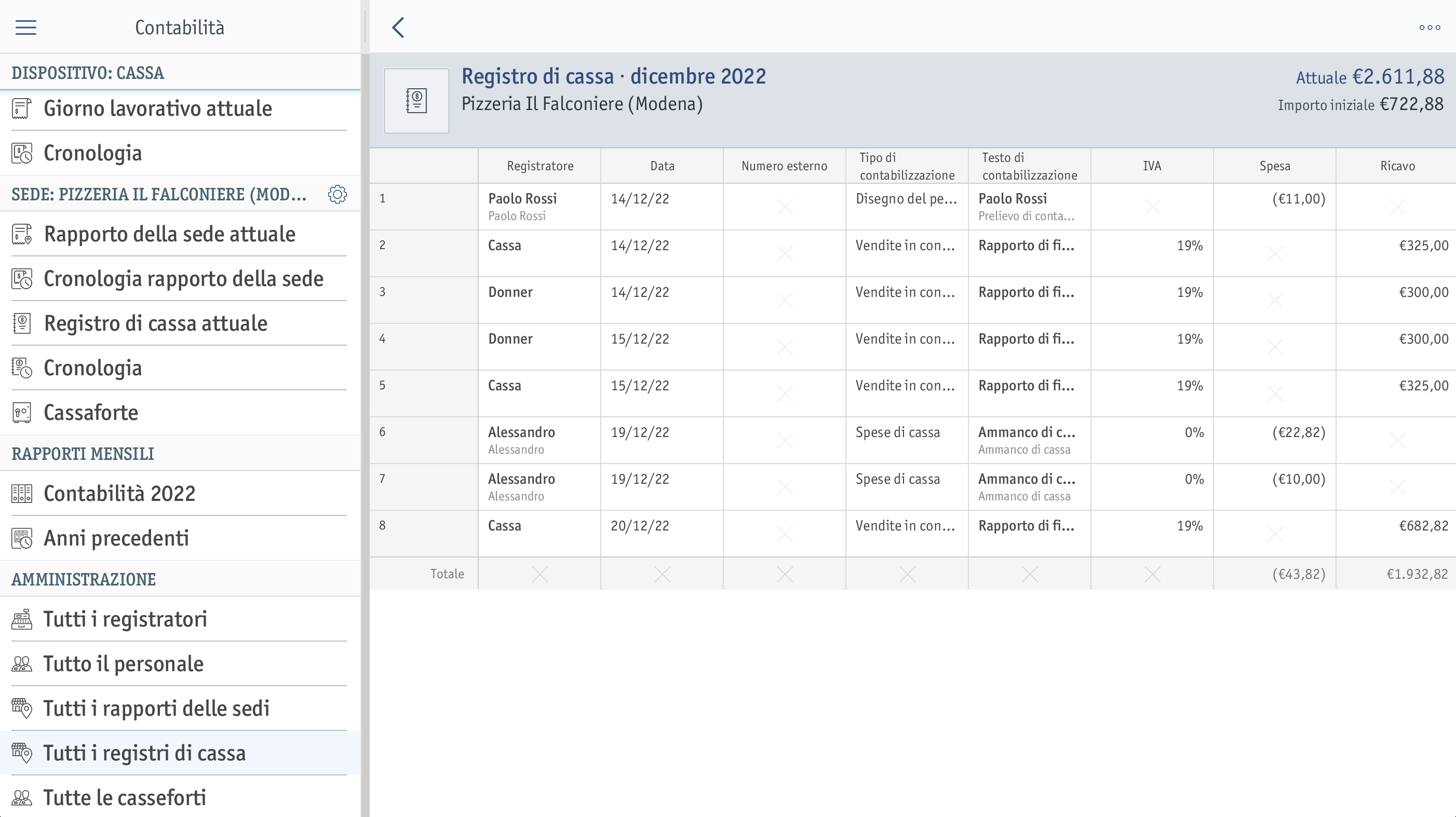The width and height of the screenshot is (1456, 817).
Task: Click the ledger icon beside Contabilità 2022
Action: [22, 493]
